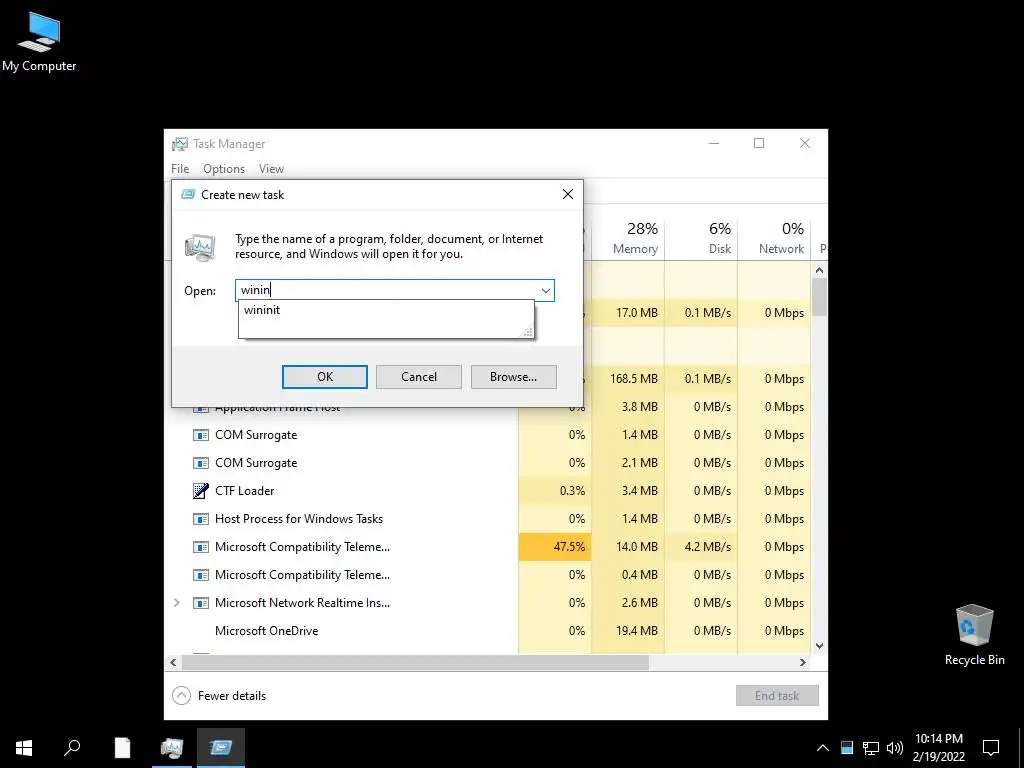Viewport: 1024px width, 768px height.
Task: Close the Create new task dialog
Action: pyautogui.click(x=568, y=195)
